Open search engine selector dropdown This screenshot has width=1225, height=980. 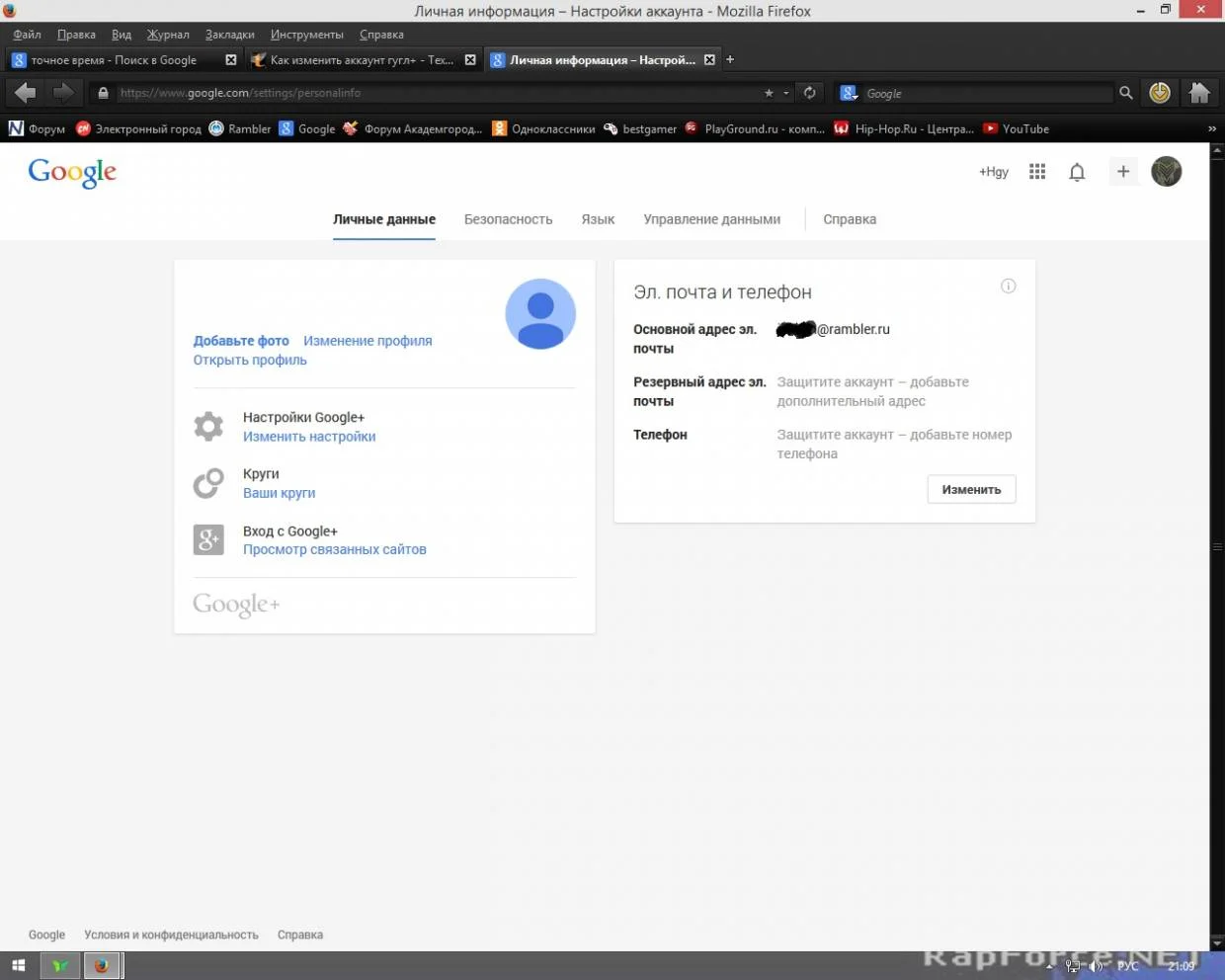pyautogui.click(x=849, y=93)
